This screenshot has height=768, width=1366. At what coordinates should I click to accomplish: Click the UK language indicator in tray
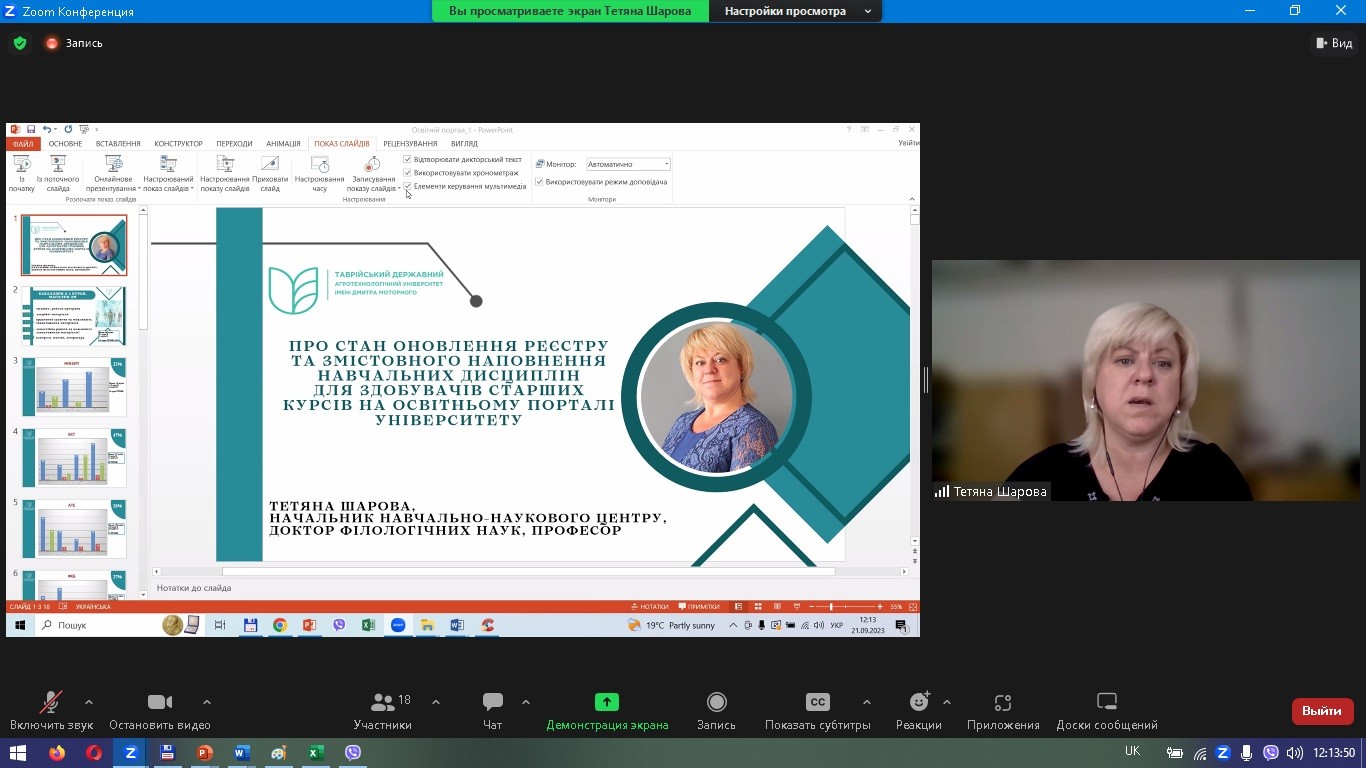pos(1132,752)
